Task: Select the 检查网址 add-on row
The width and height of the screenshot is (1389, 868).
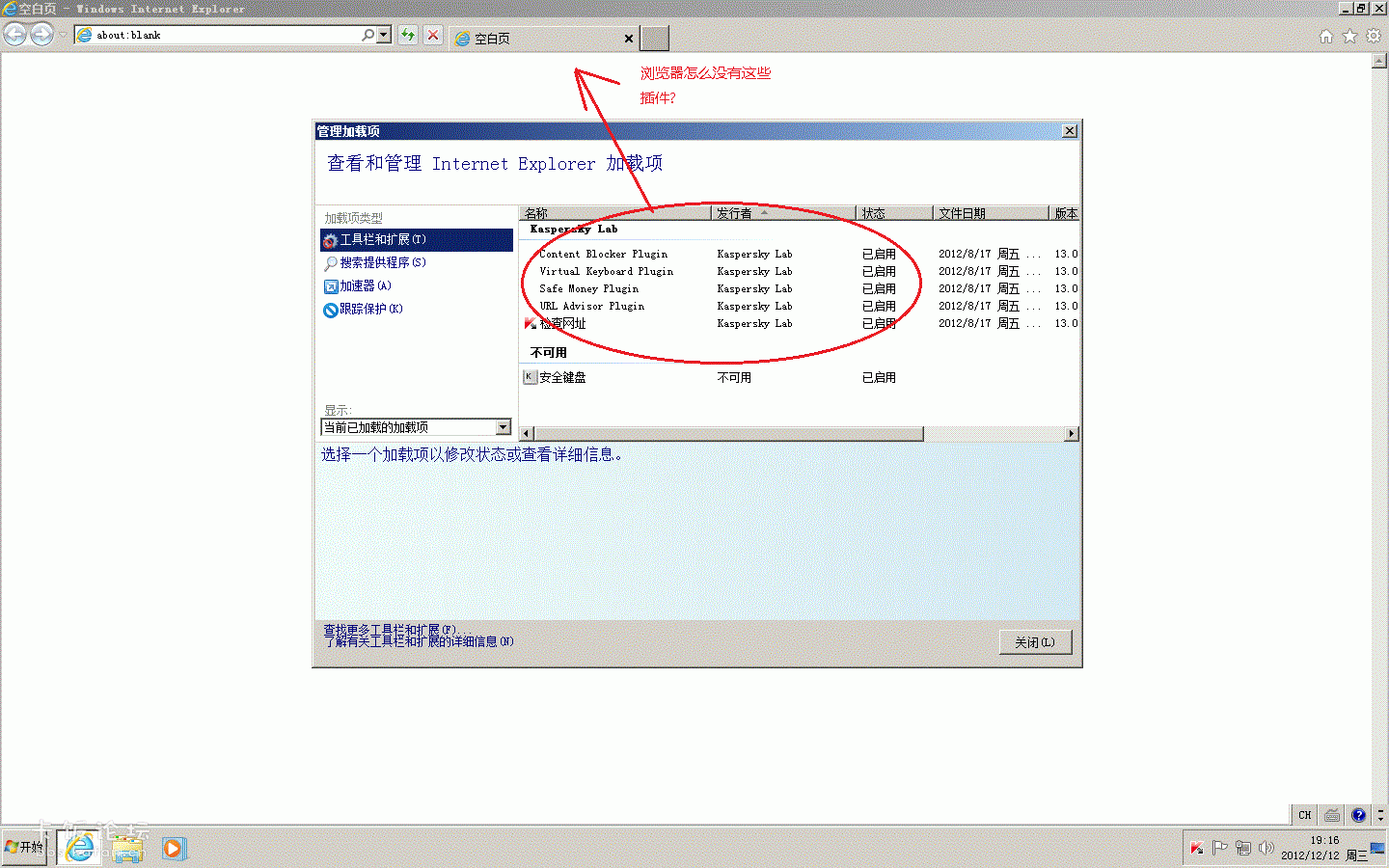Action: 800,323
